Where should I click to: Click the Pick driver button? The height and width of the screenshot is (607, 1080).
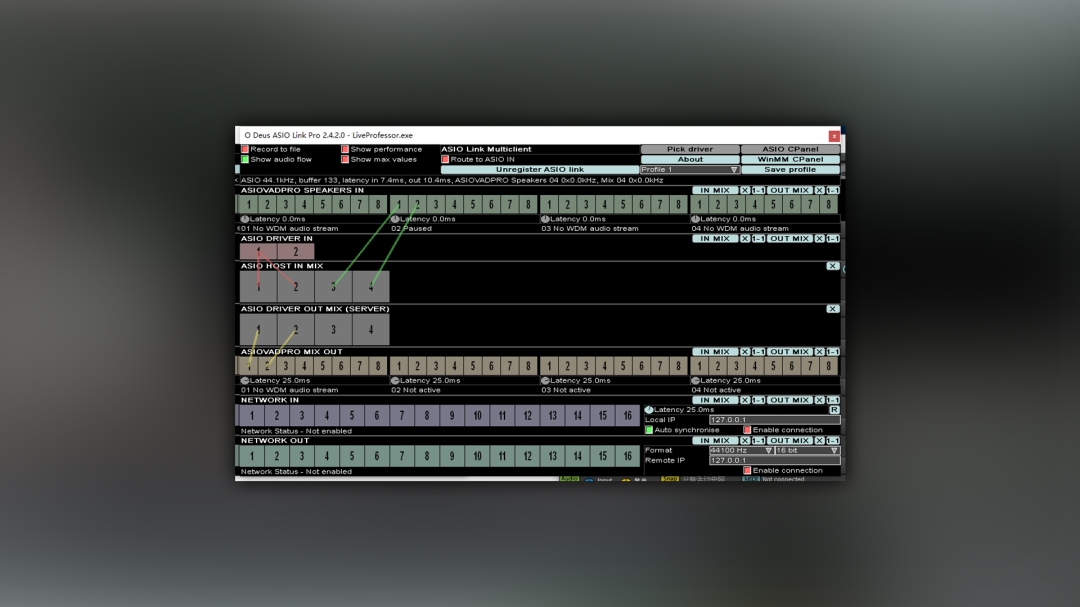point(689,149)
